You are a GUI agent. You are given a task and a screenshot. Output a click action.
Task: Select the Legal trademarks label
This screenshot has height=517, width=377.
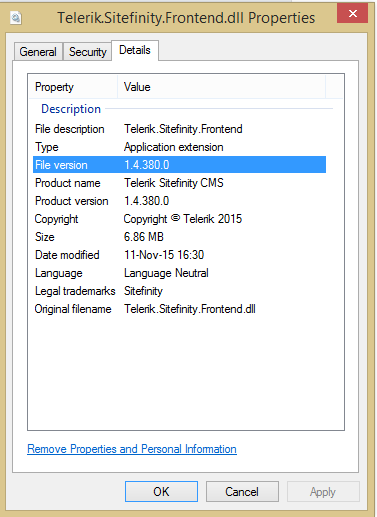[x=75, y=291]
